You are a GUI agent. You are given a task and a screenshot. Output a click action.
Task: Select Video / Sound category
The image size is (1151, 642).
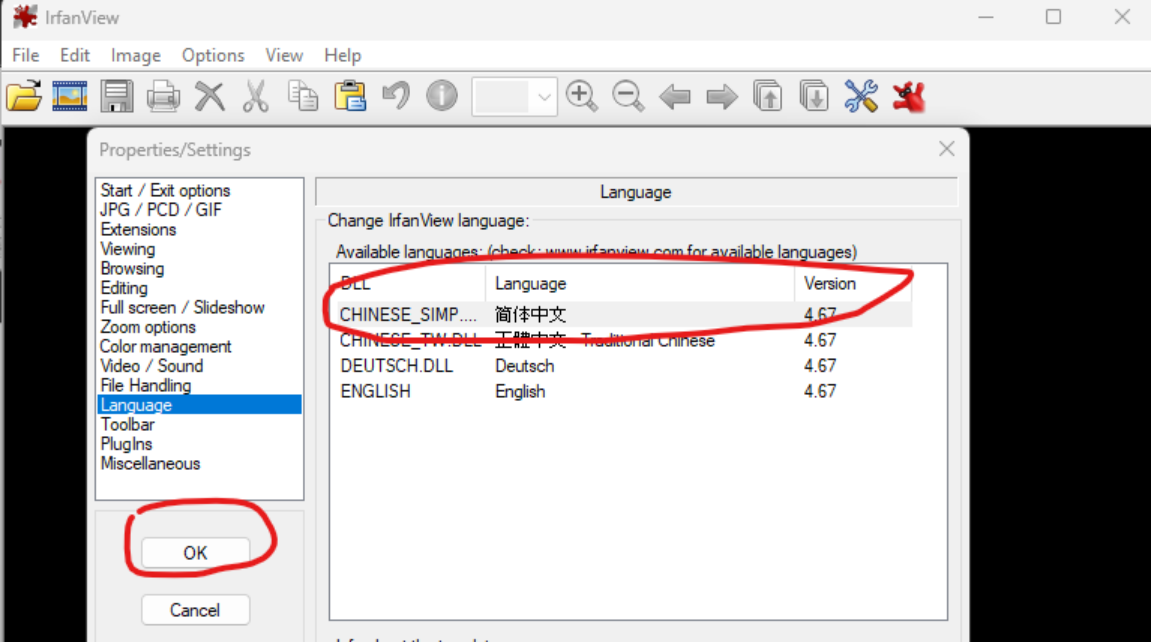click(x=151, y=366)
